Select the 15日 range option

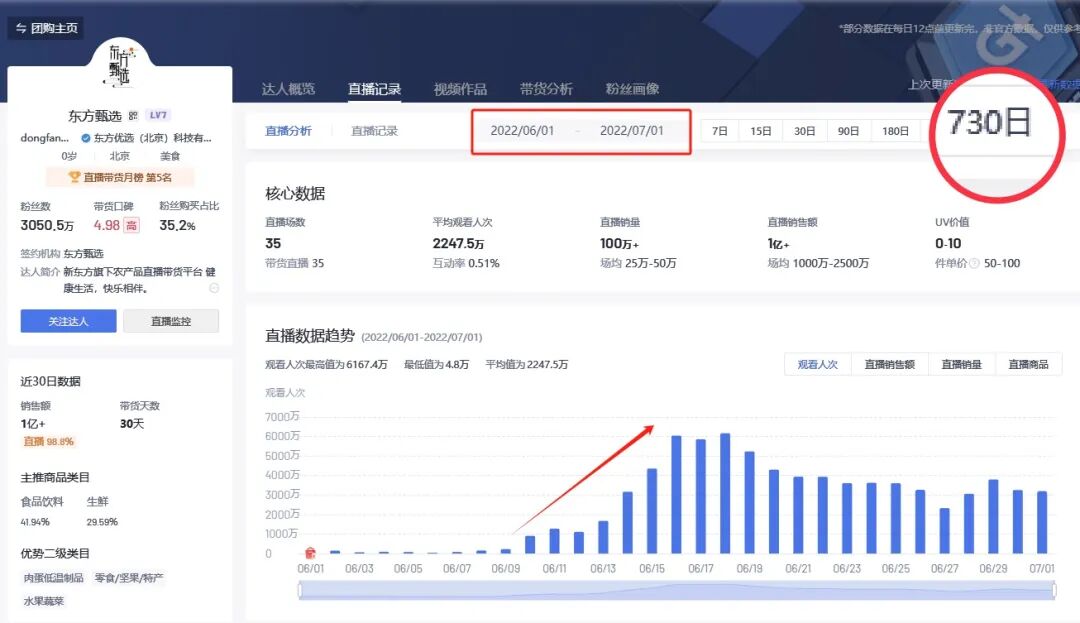coord(760,131)
